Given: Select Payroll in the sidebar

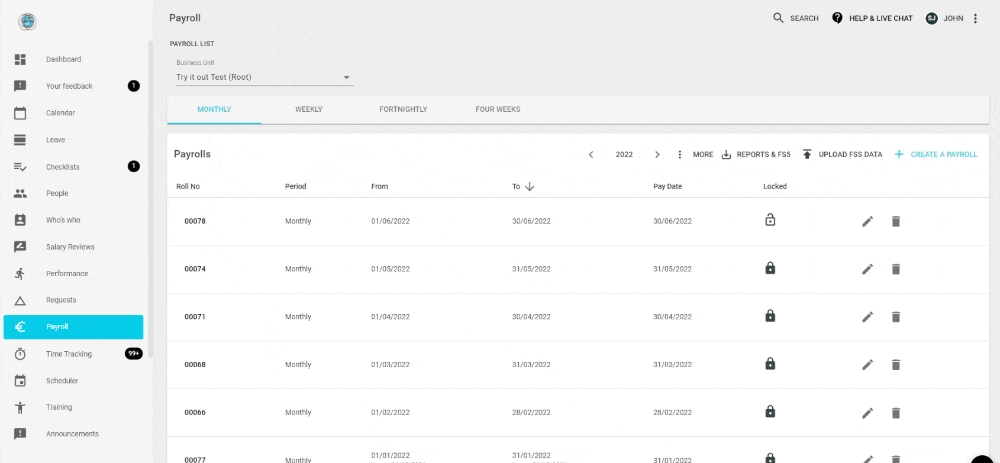Looking at the screenshot, I should 73,327.
